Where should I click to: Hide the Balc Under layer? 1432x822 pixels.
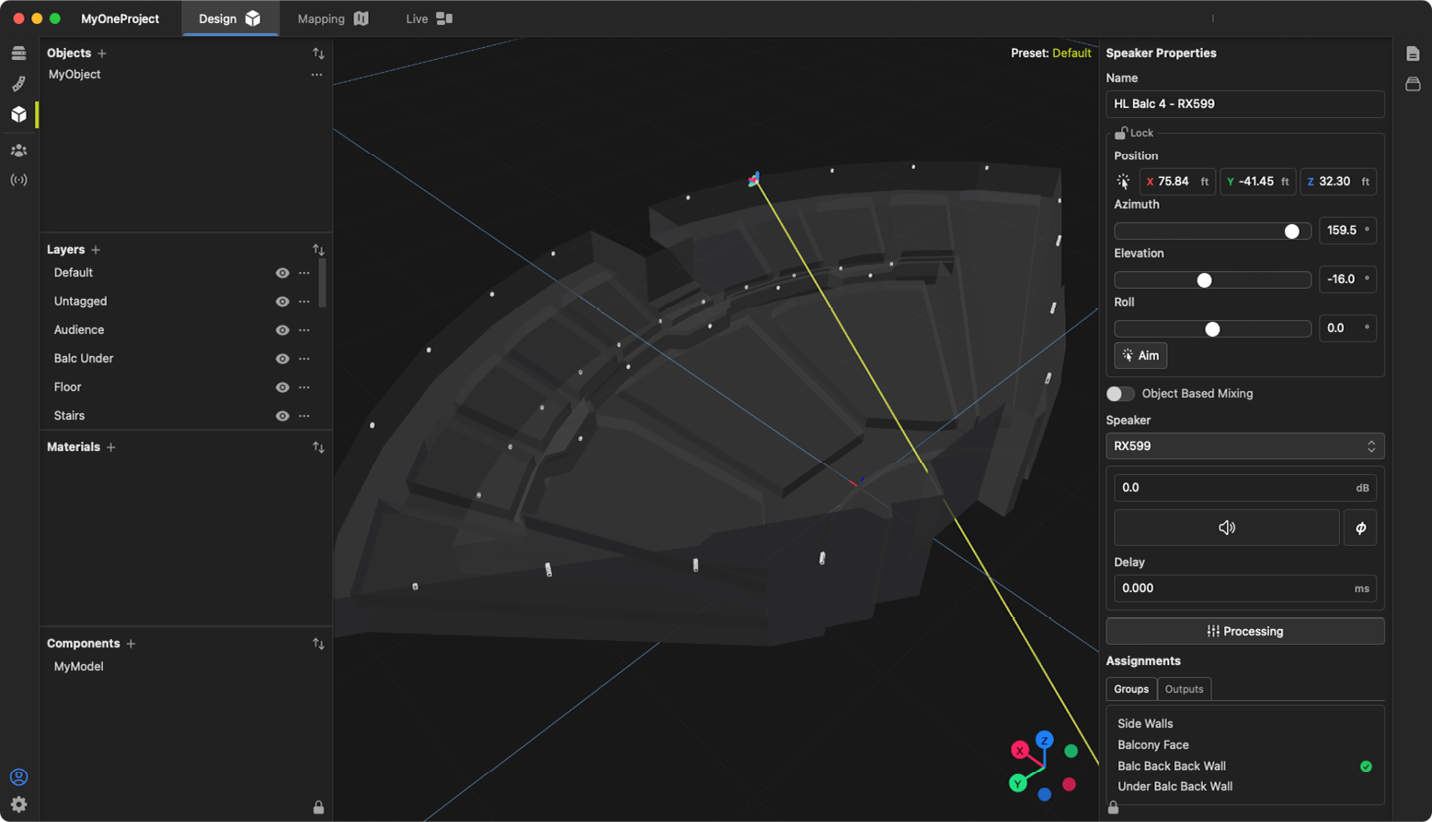click(x=282, y=359)
